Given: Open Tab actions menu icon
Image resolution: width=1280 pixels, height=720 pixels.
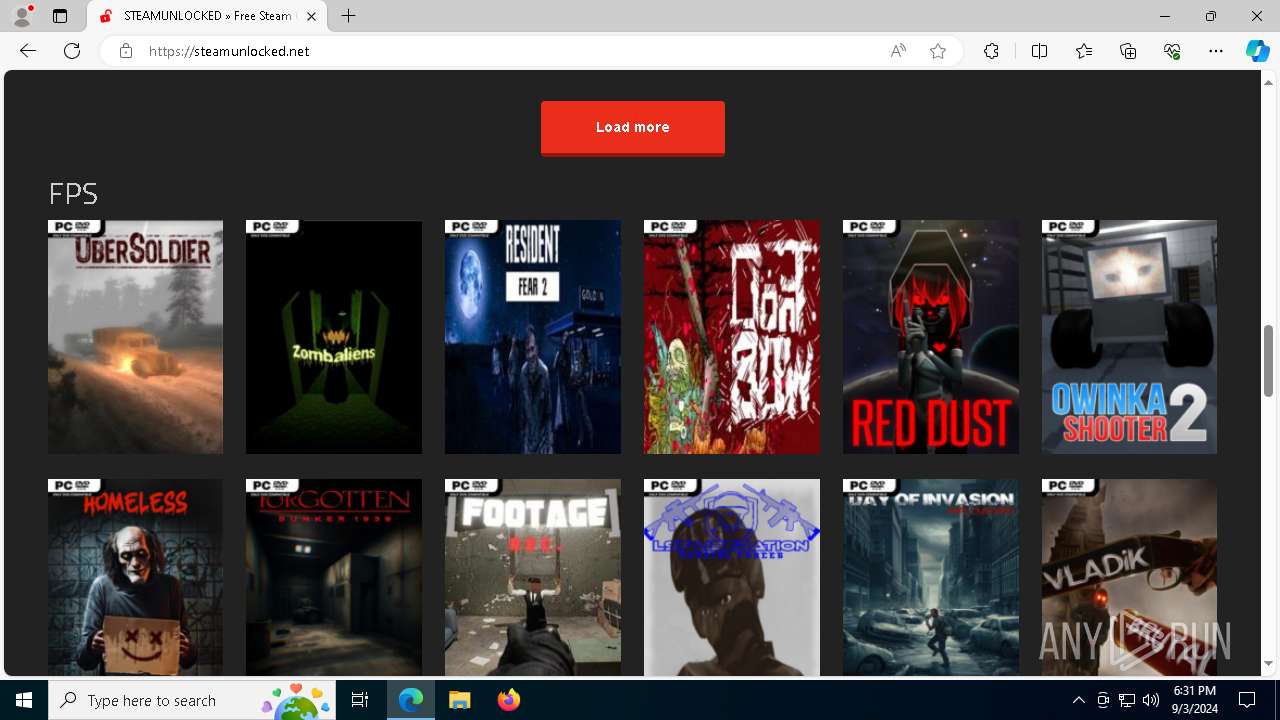Looking at the screenshot, I should [x=60, y=16].
